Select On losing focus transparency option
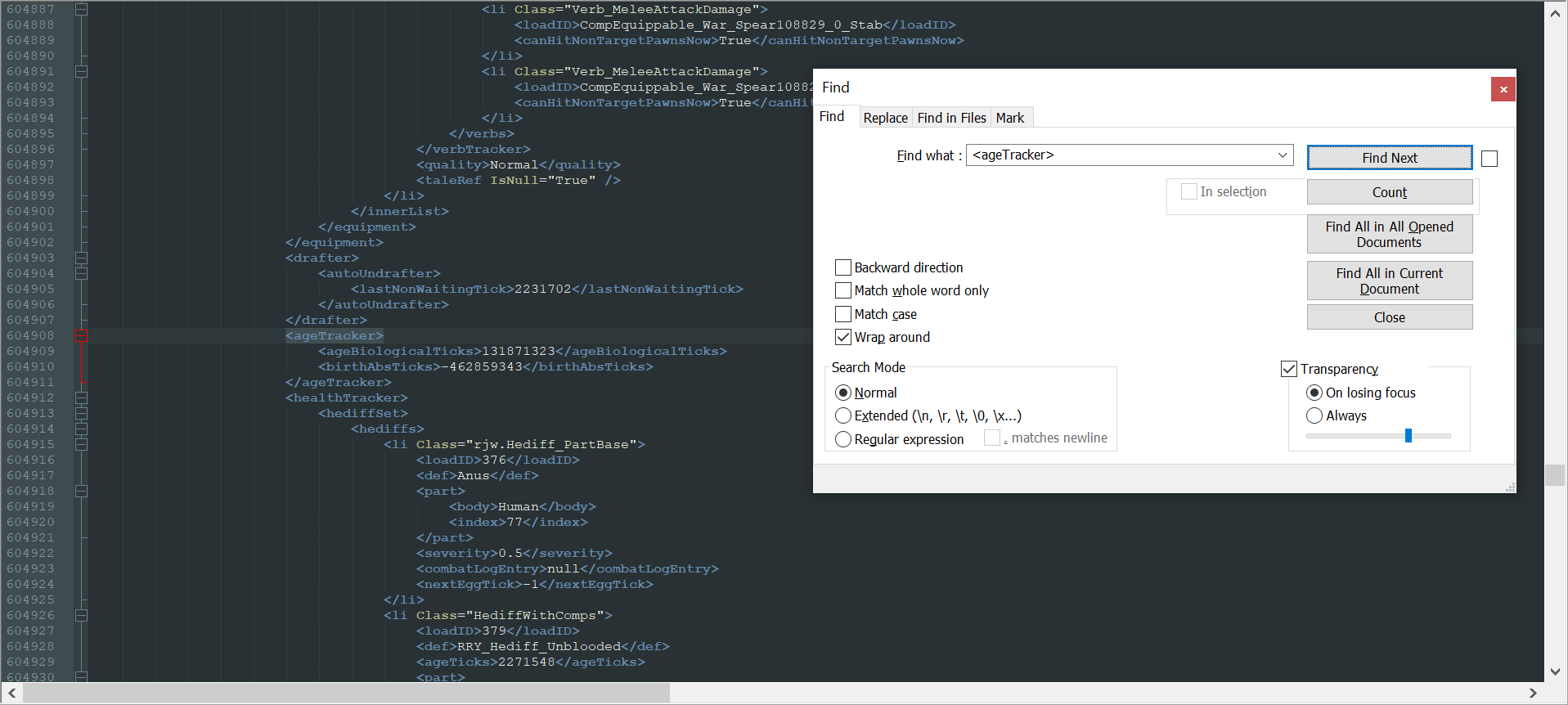Image resolution: width=1568 pixels, height=705 pixels. click(1314, 393)
